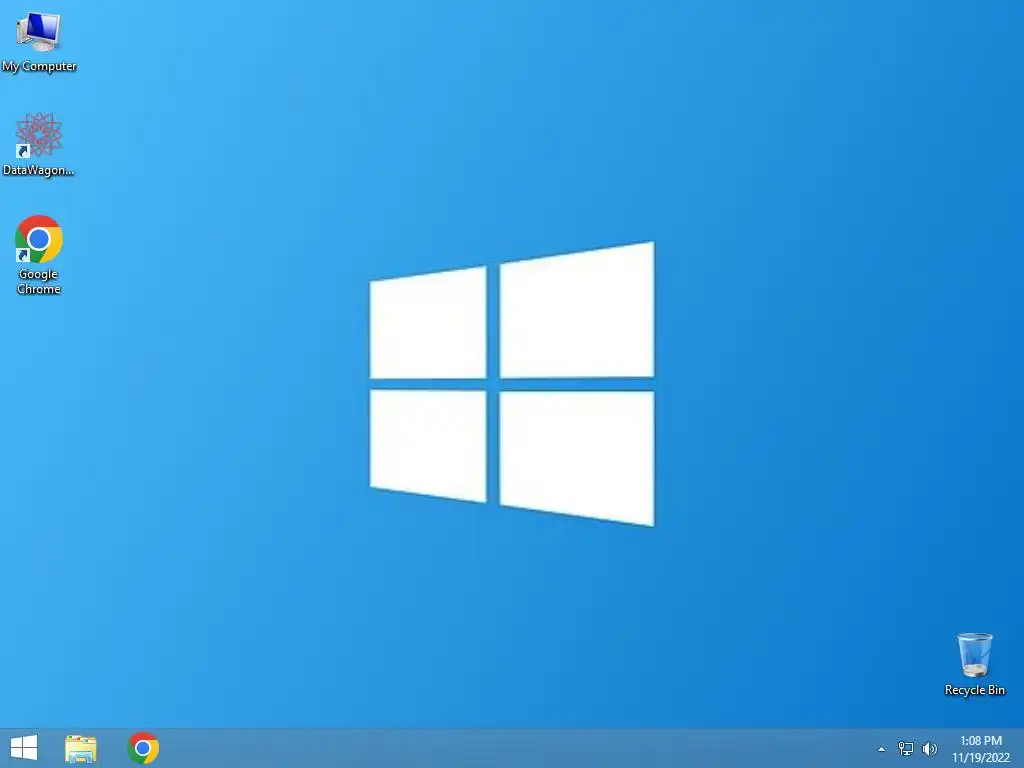Open the network status tray icon
The height and width of the screenshot is (768, 1024).
906,749
